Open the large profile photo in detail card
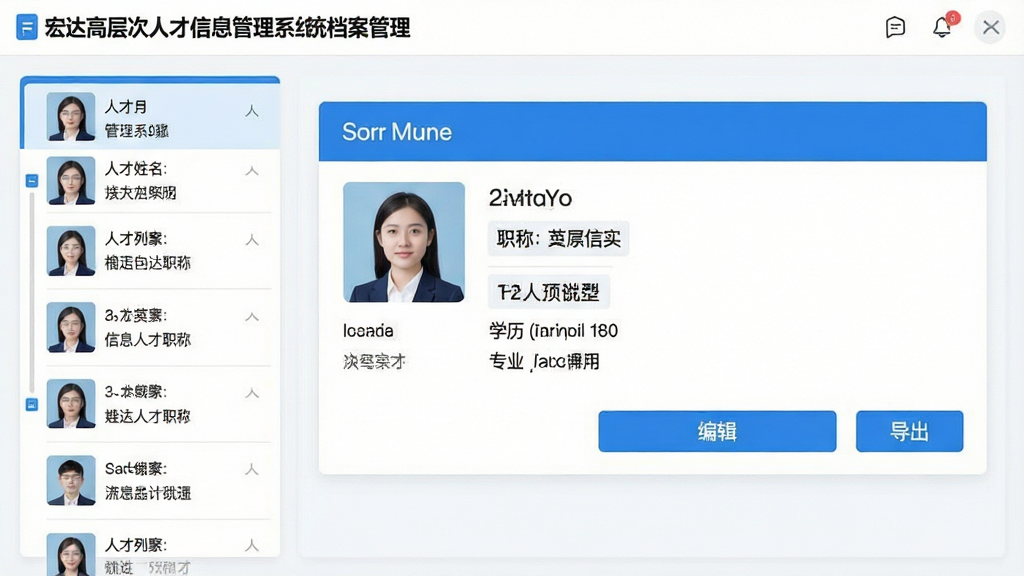The image size is (1024, 576). 404,242
